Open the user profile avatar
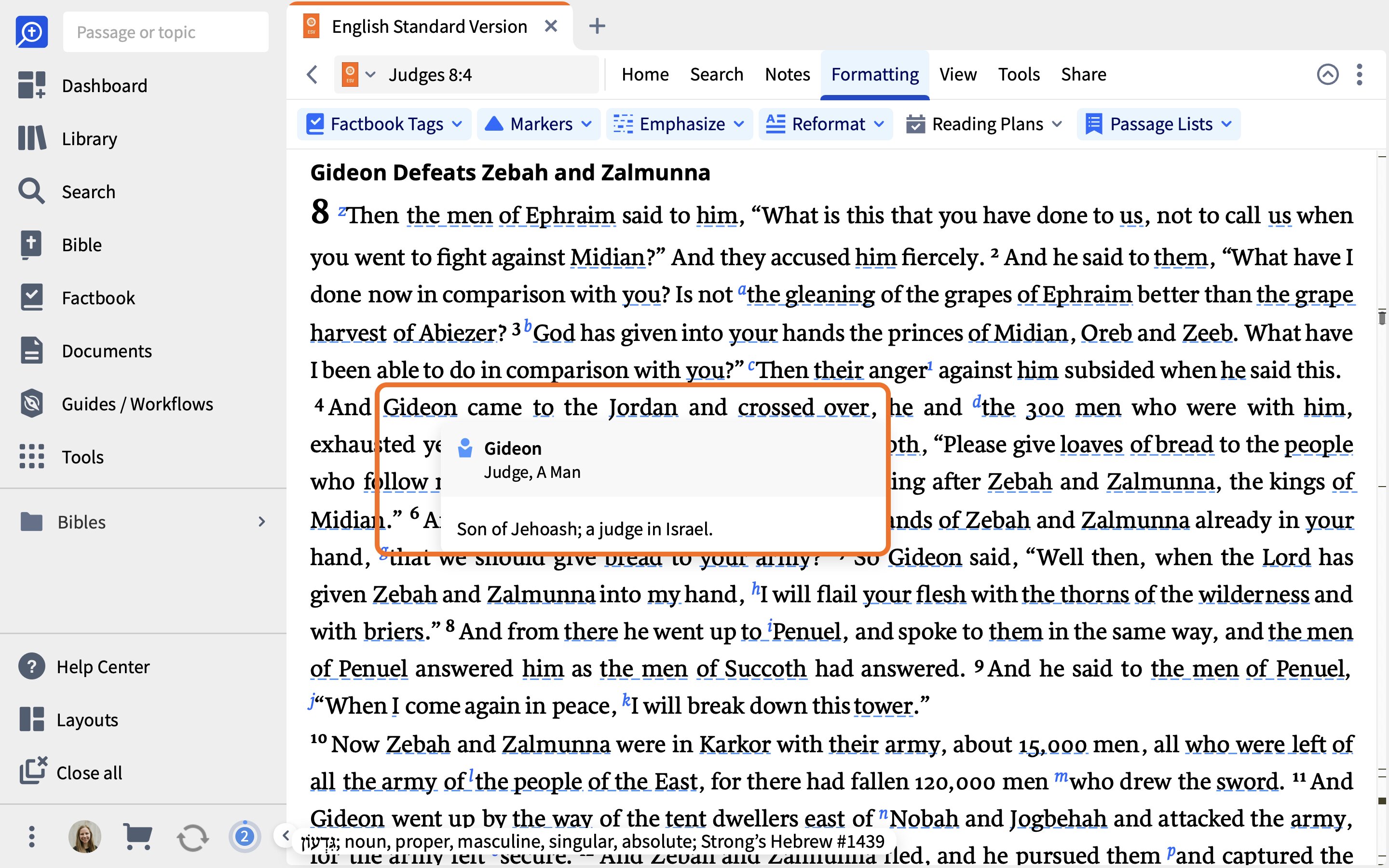1389x868 pixels. click(x=84, y=837)
